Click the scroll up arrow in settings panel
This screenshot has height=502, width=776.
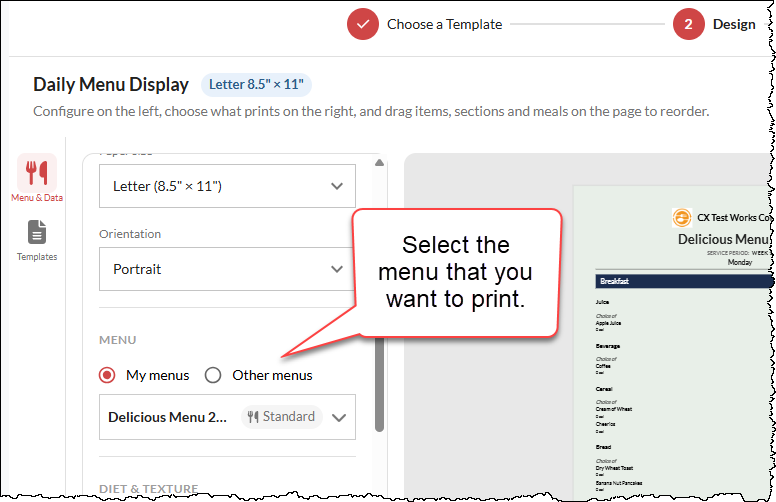coord(379,163)
